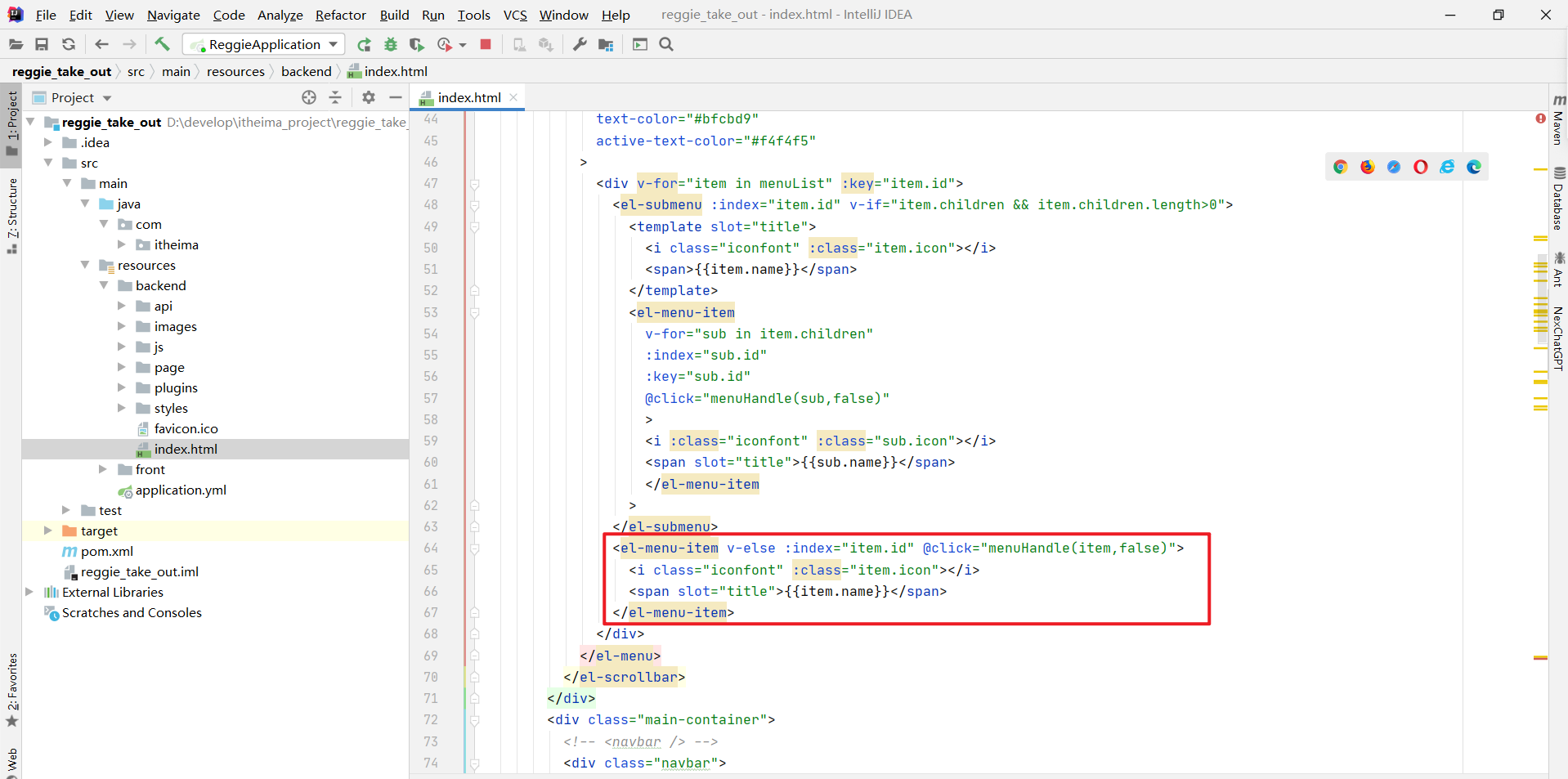This screenshot has width=1568, height=779.
Task: Expand the itheima package
Action: pyautogui.click(x=122, y=244)
